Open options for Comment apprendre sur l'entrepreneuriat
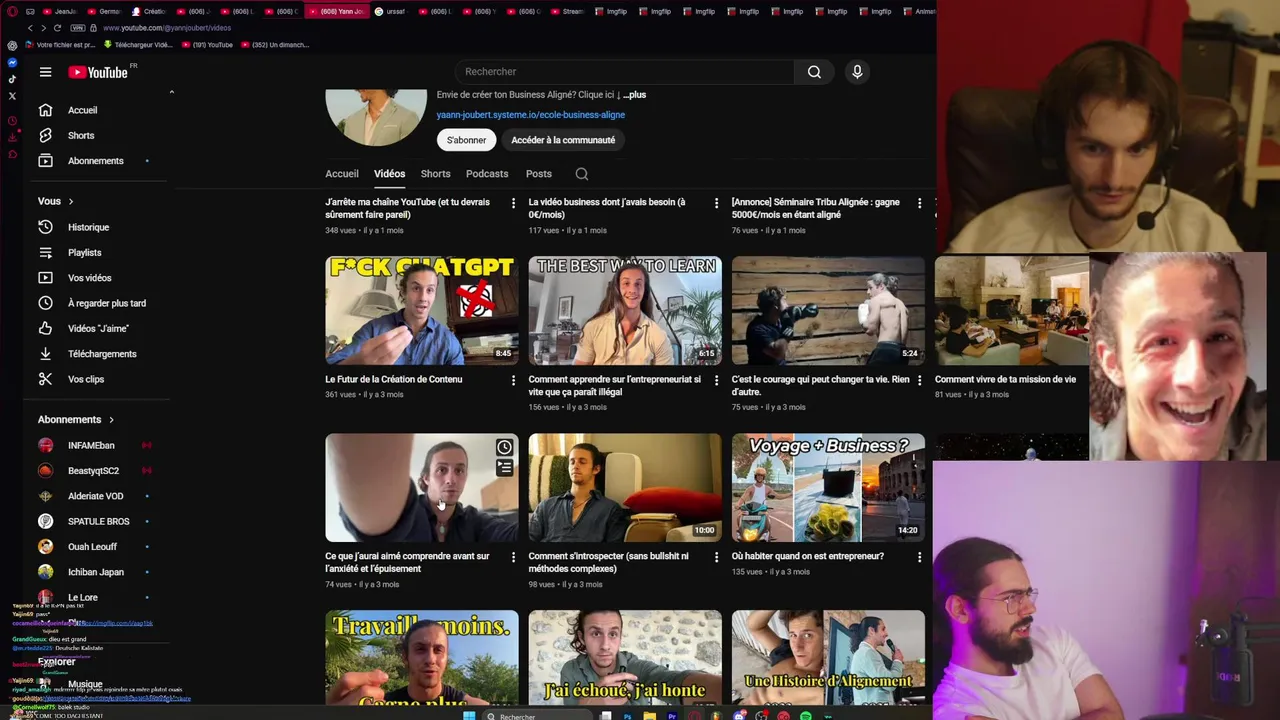 tap(716, 380)
